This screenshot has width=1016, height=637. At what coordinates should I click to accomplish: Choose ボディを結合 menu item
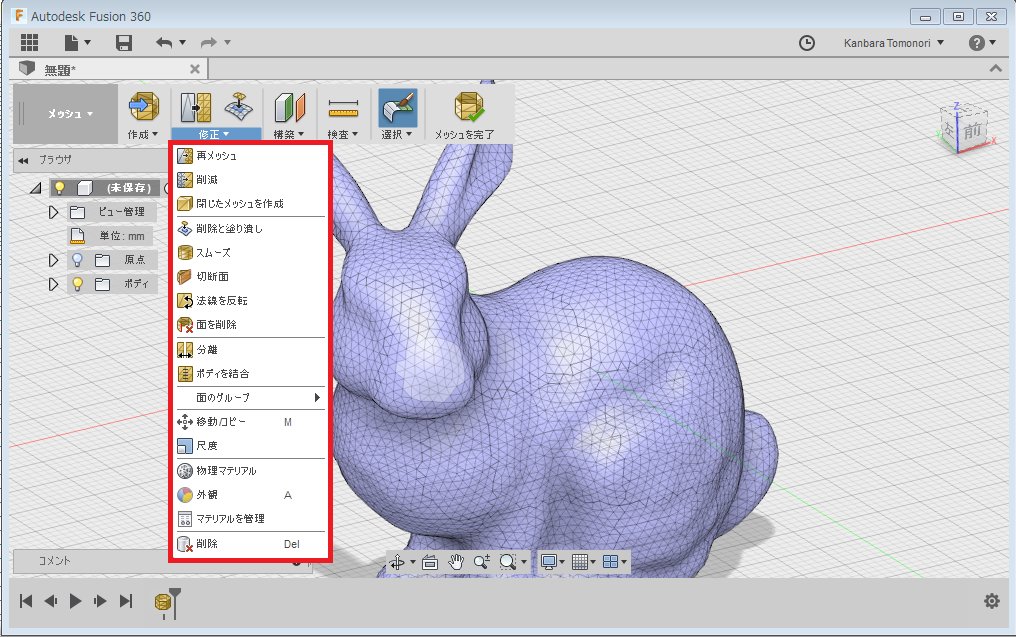tap(250, 374)
